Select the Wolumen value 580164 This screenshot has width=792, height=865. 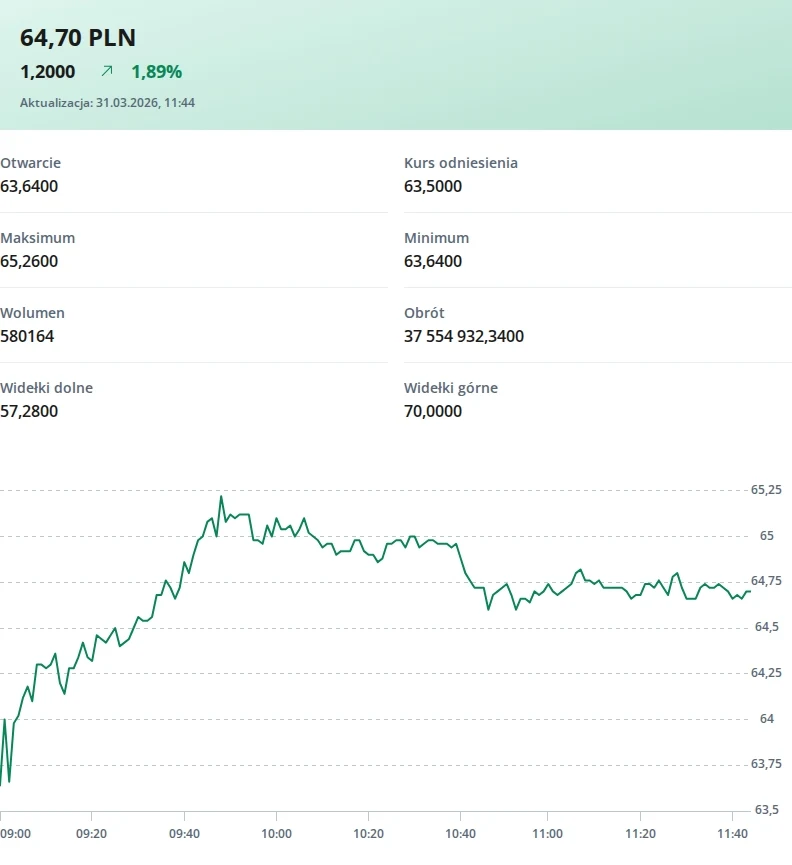[x=27, y=336]
